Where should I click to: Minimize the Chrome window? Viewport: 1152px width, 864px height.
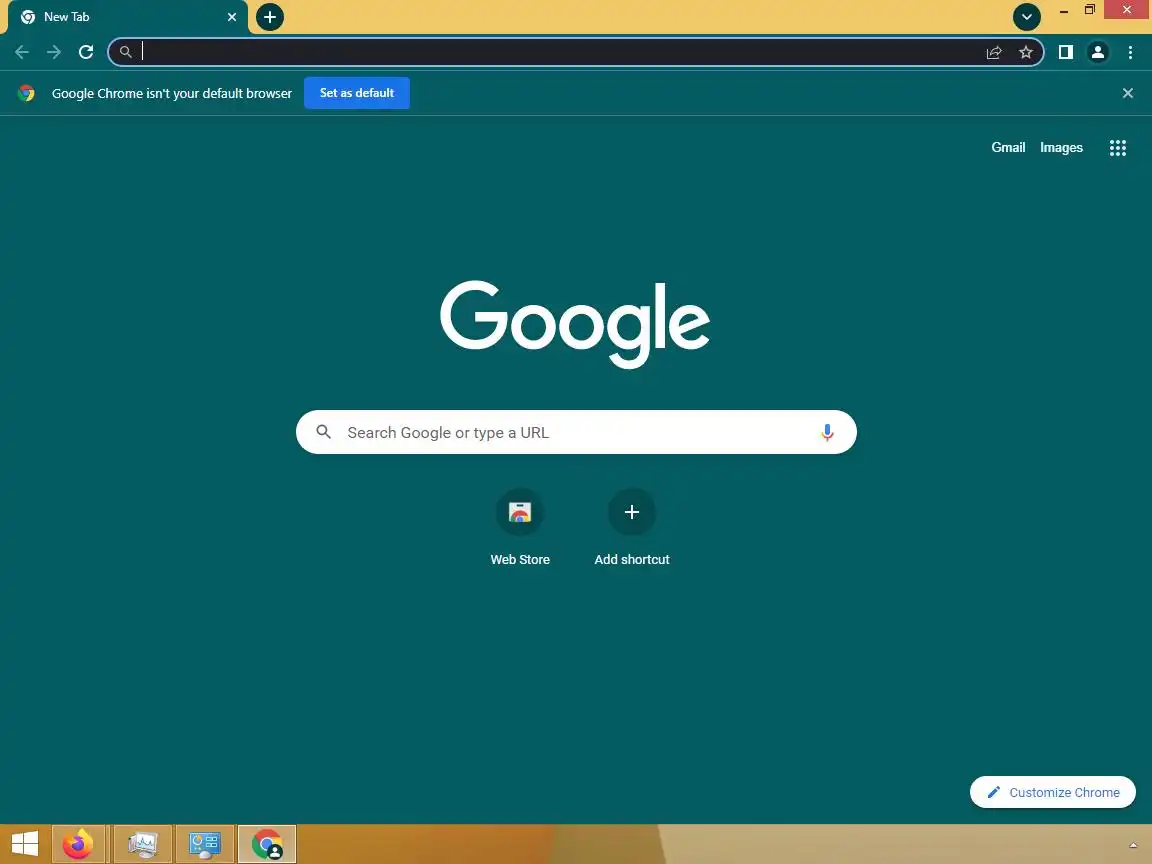1063,10
